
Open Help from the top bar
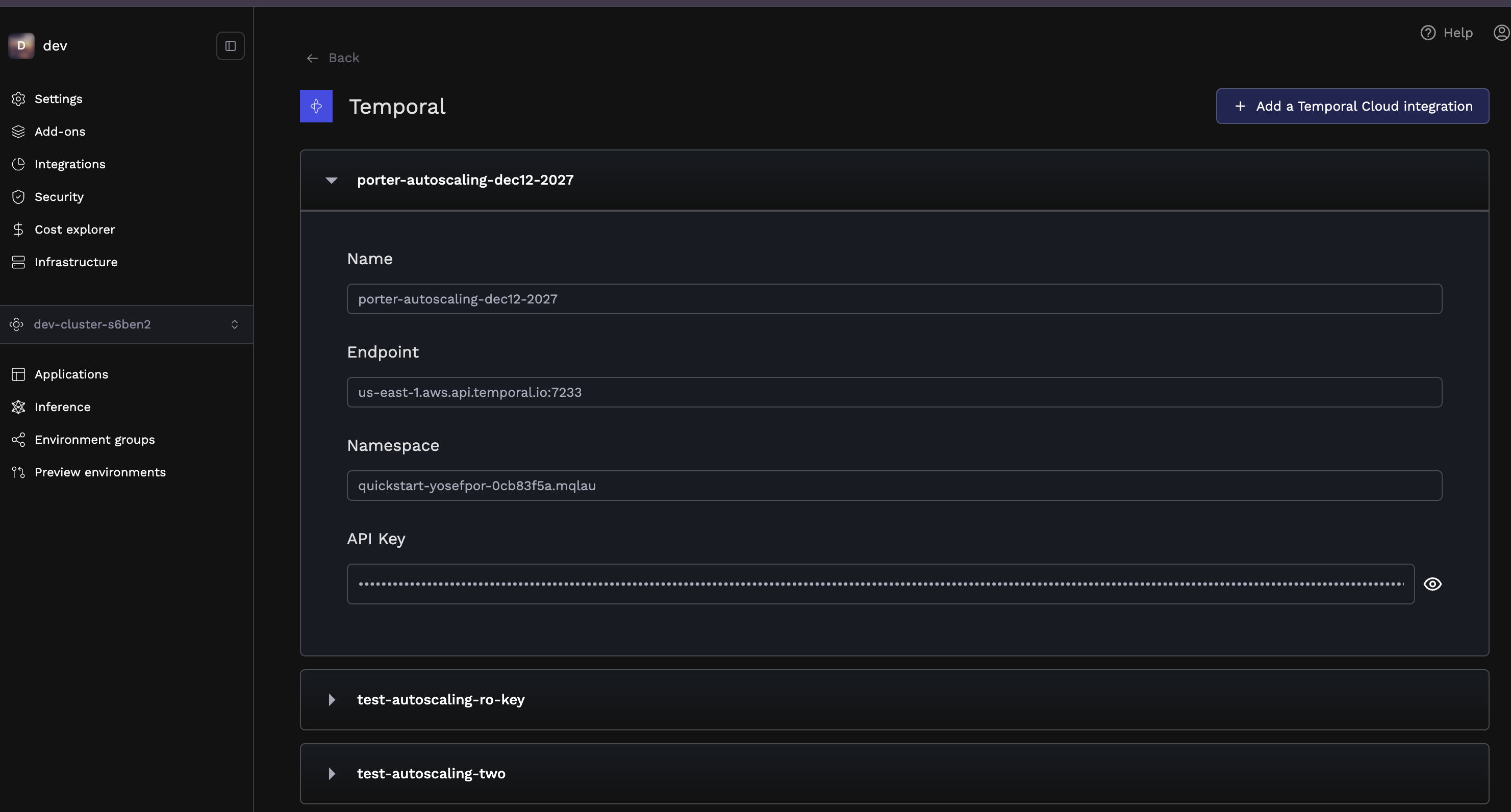click(x=1447, y=33)
